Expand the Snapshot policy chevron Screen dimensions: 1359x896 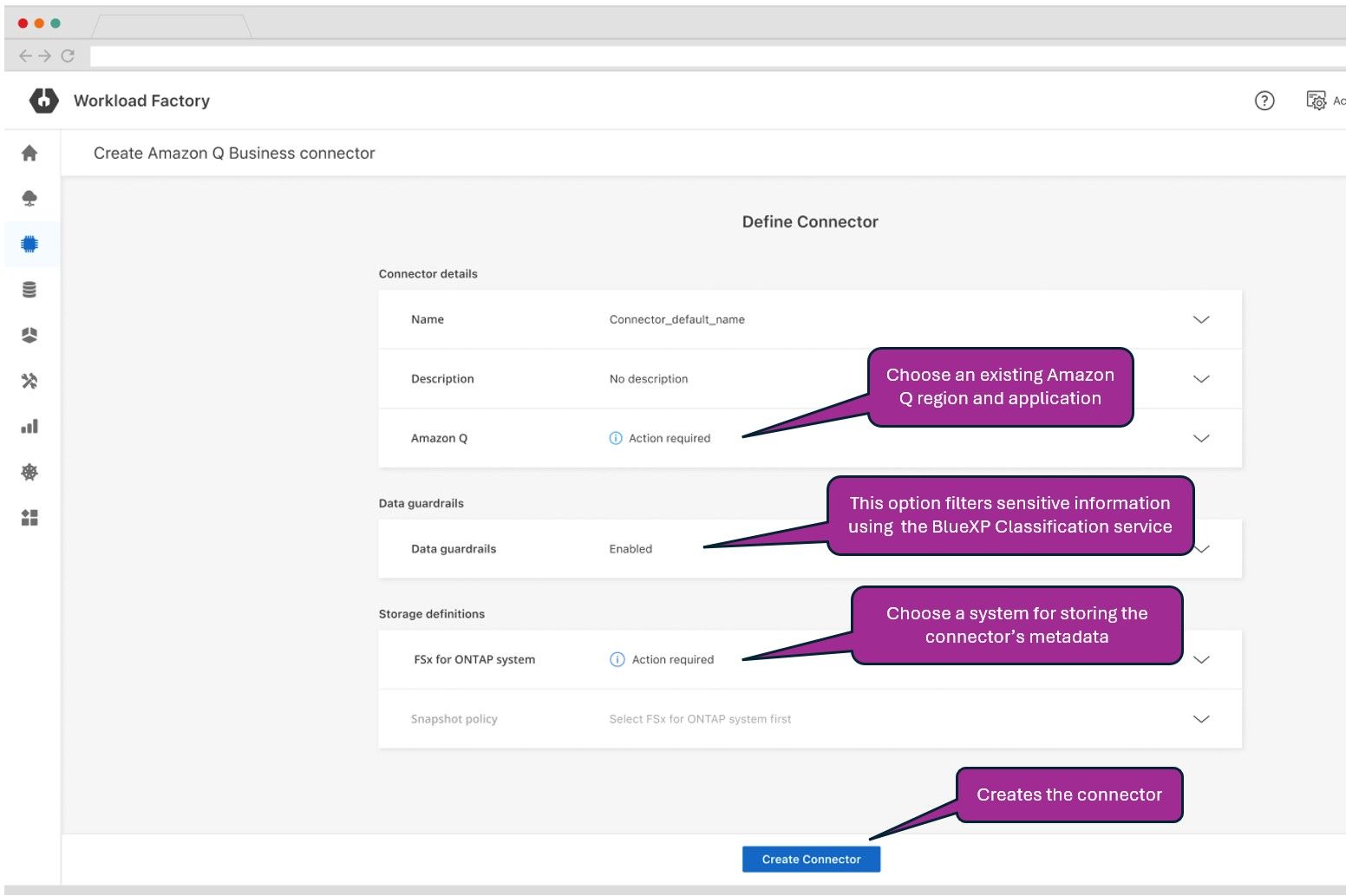1200,719
